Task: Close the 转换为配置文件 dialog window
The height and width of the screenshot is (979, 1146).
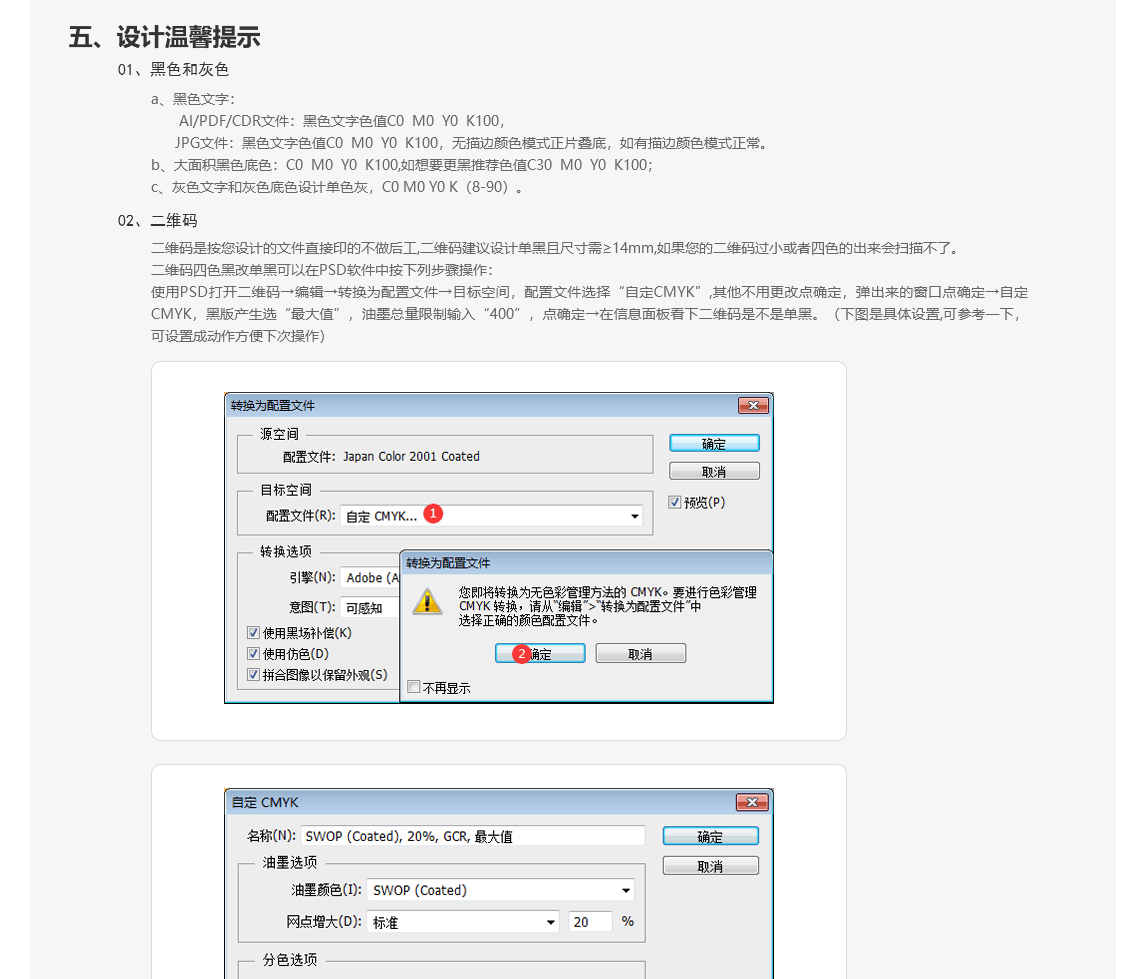Action: [x=752, y=405]
